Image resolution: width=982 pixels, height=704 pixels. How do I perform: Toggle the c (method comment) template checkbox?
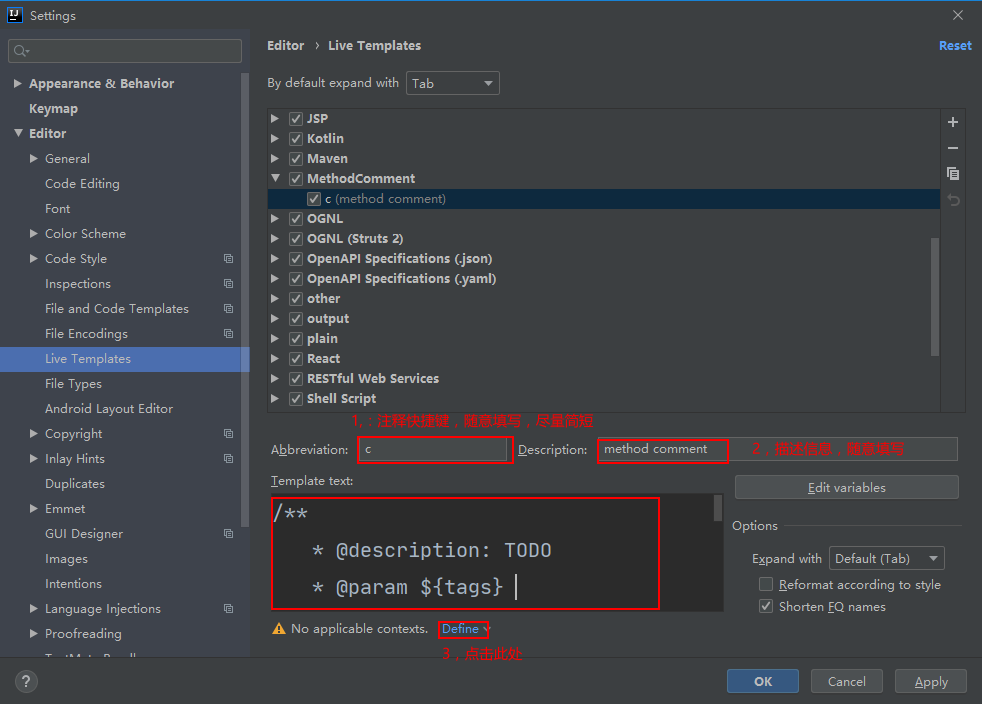click(314, 199)
